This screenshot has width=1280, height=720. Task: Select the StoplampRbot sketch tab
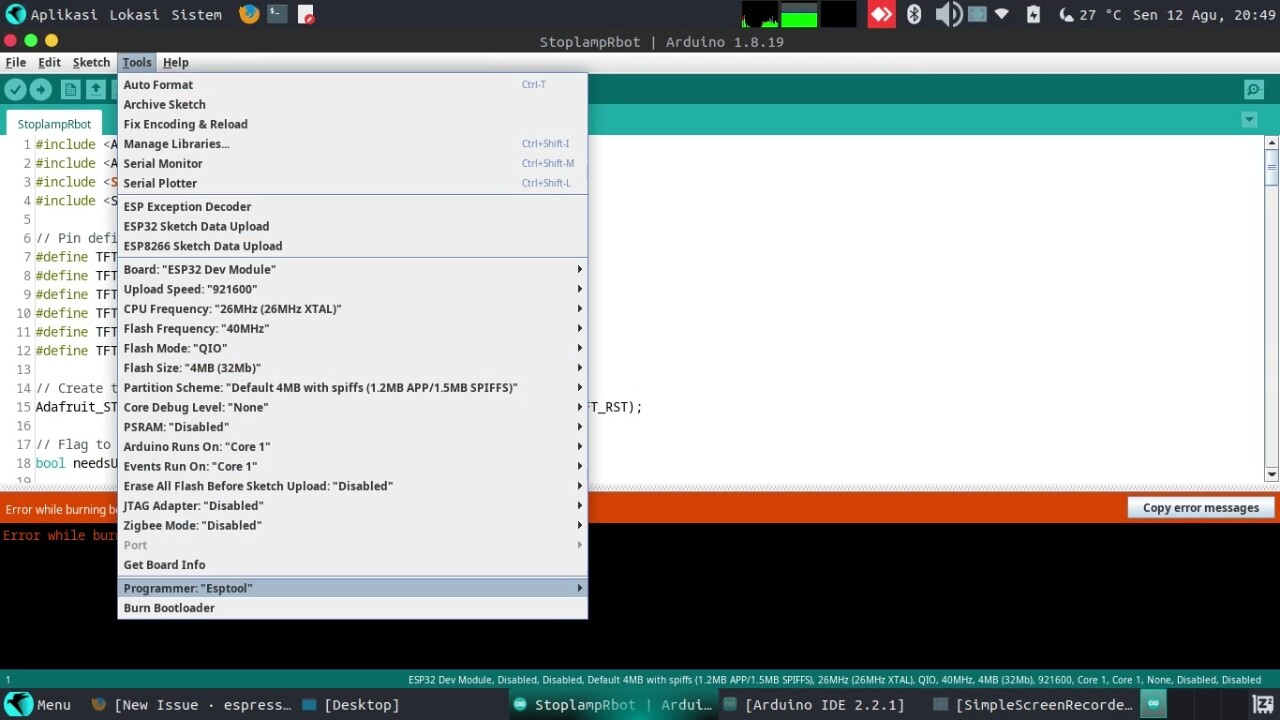54,124
